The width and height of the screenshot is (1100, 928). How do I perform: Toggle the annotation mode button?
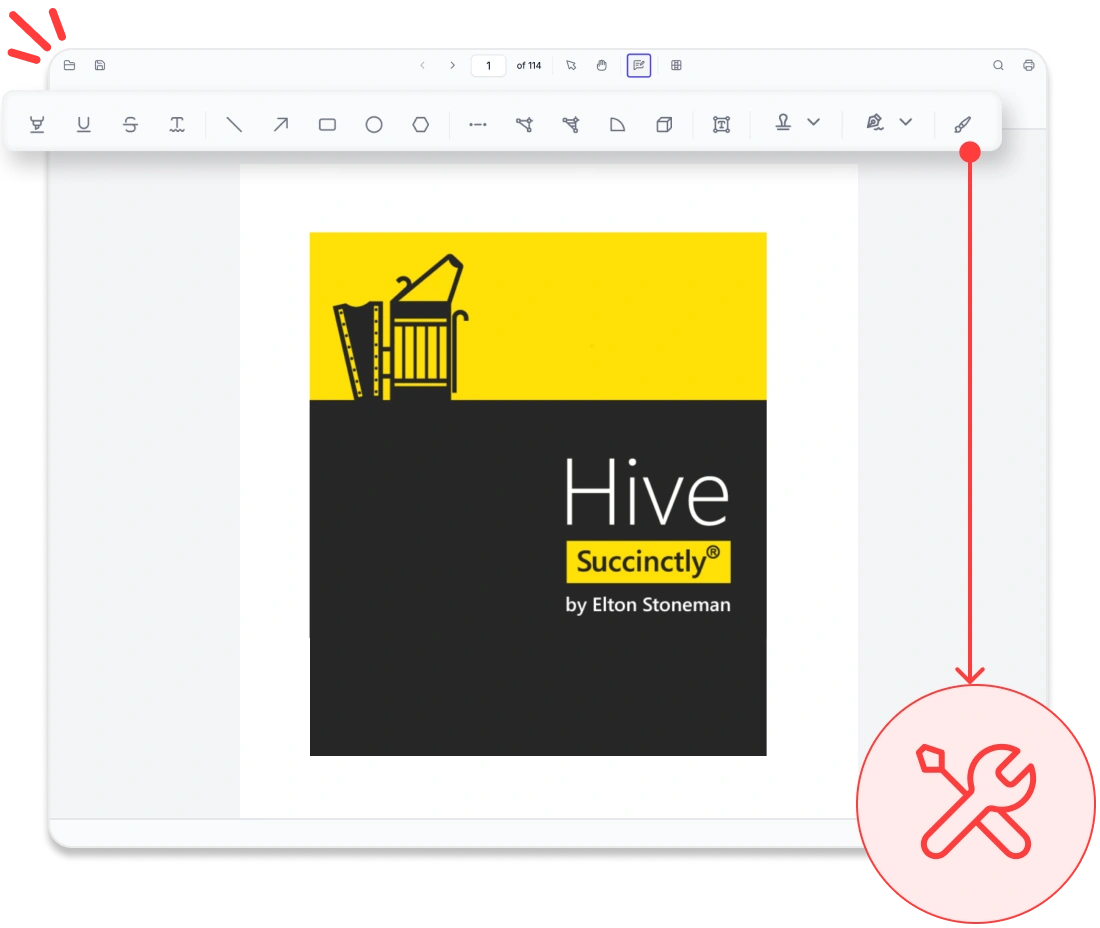638,65
